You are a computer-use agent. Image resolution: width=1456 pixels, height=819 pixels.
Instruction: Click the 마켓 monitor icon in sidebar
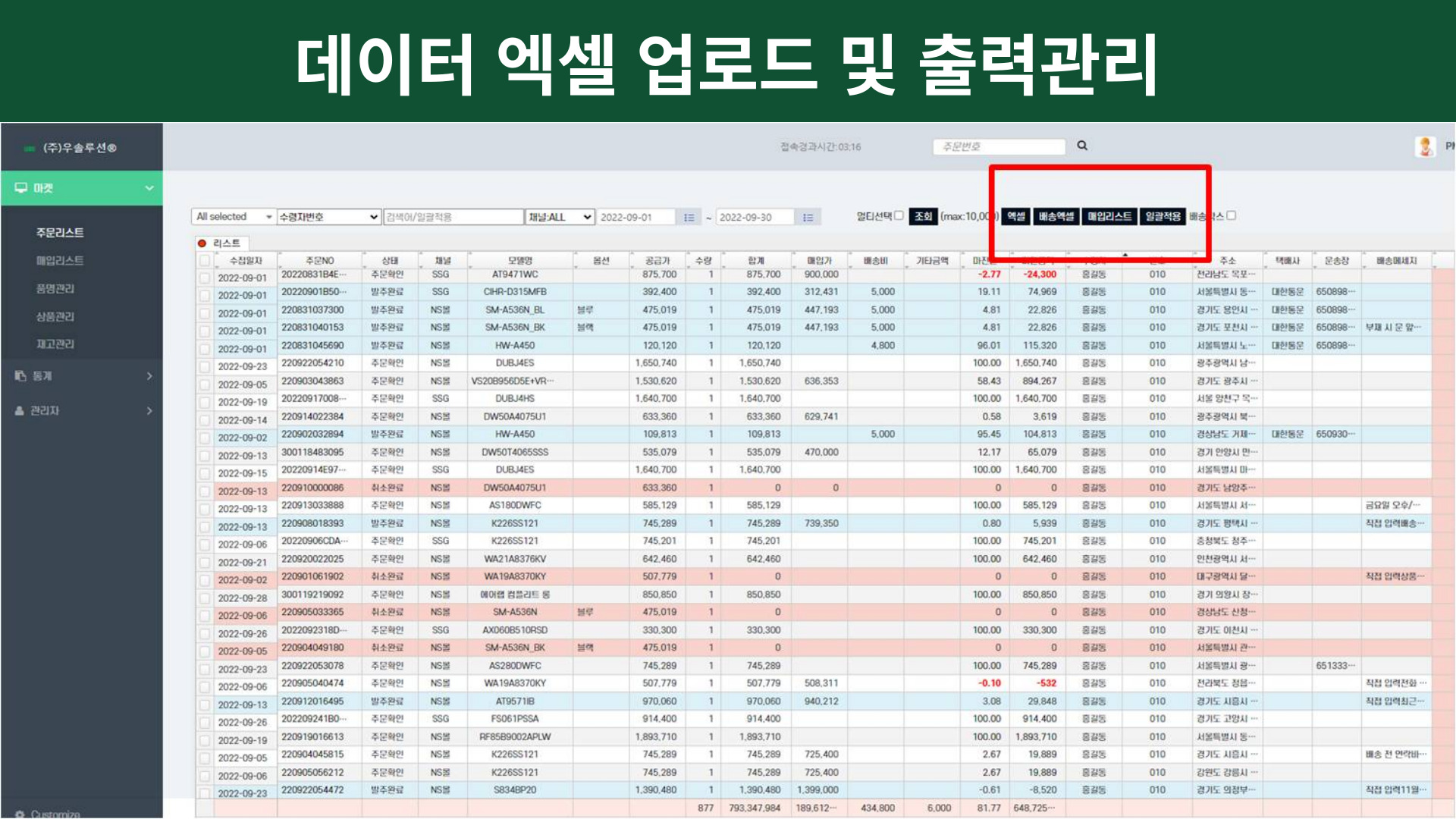tap(21, 188)
